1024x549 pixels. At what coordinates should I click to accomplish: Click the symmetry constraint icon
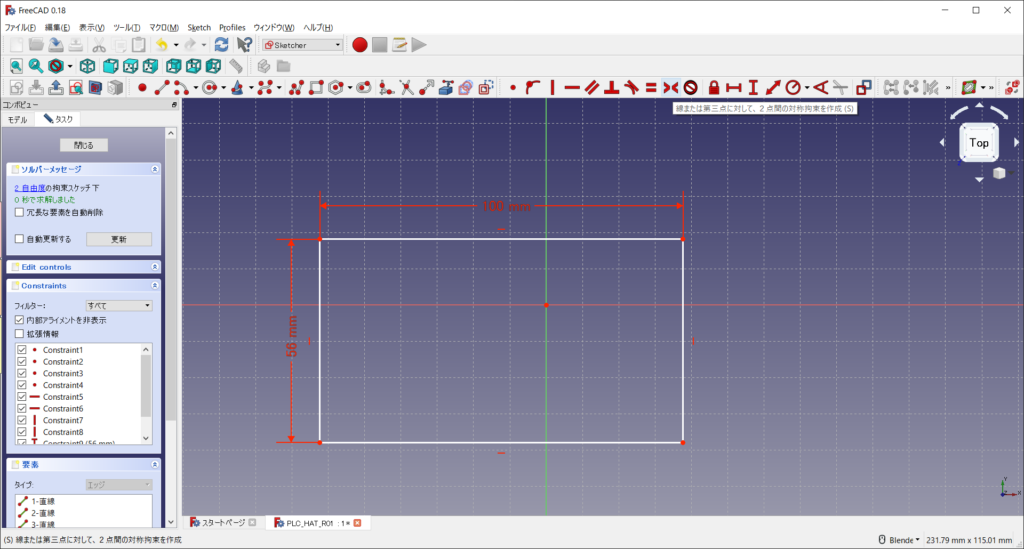point(670,87)
